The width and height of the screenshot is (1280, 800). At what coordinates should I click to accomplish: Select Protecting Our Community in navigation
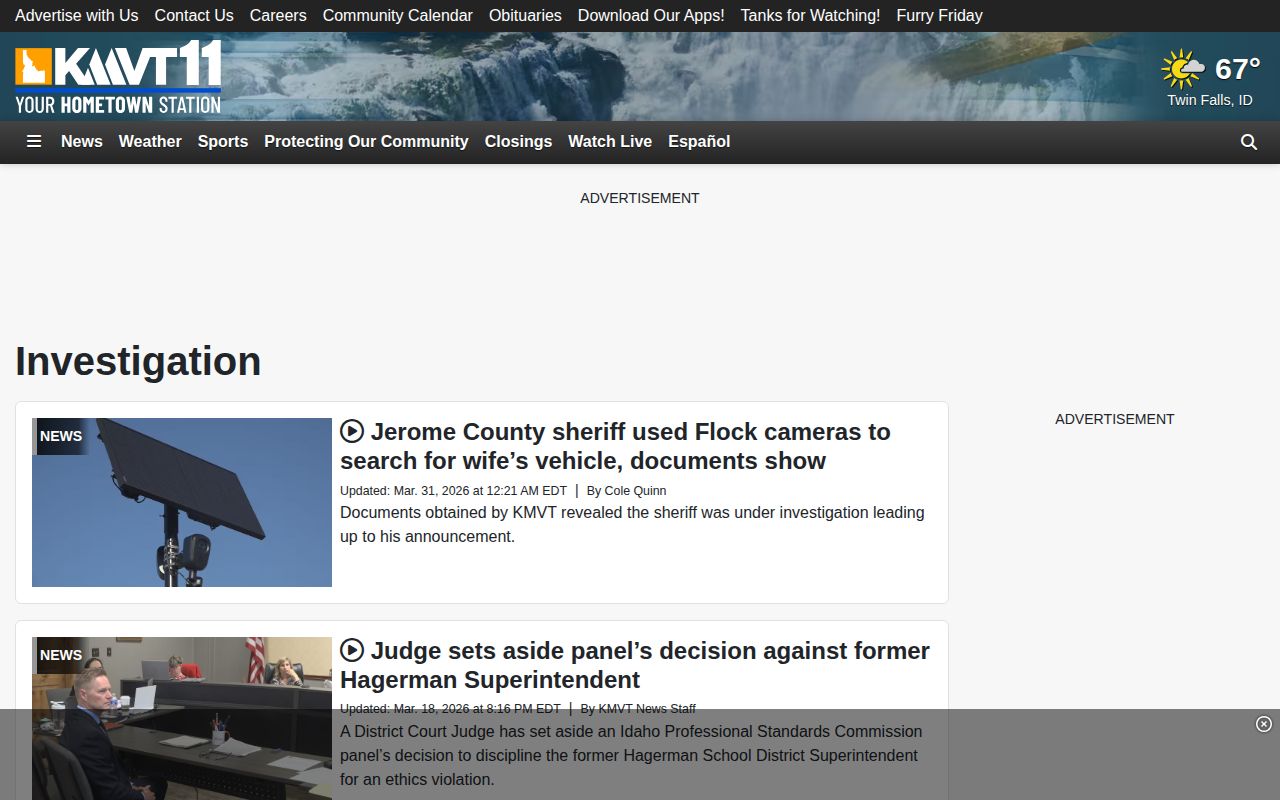[366, 142]
